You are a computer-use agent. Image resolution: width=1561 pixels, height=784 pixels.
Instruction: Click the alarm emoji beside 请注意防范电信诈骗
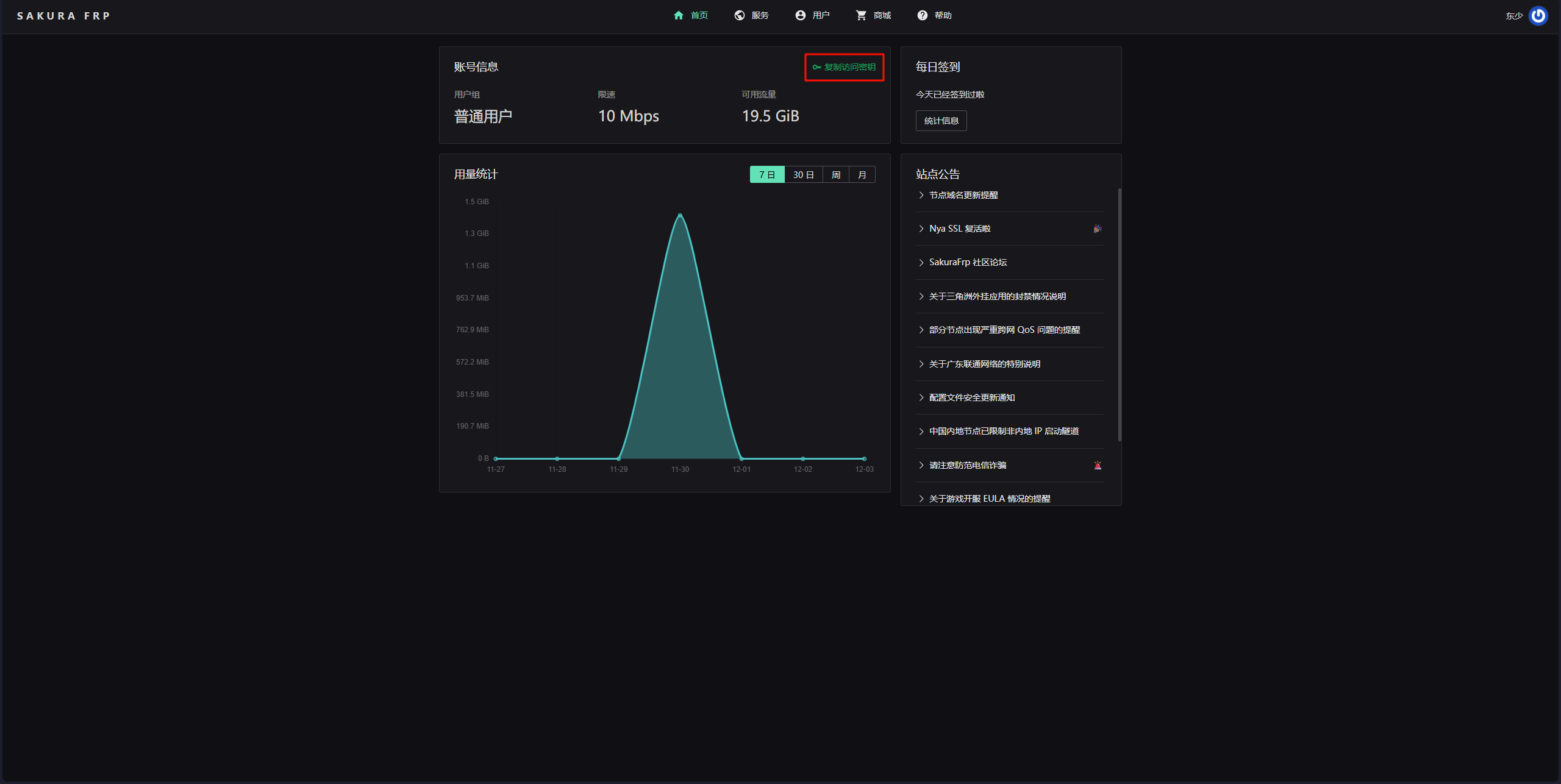(1098, 465)
